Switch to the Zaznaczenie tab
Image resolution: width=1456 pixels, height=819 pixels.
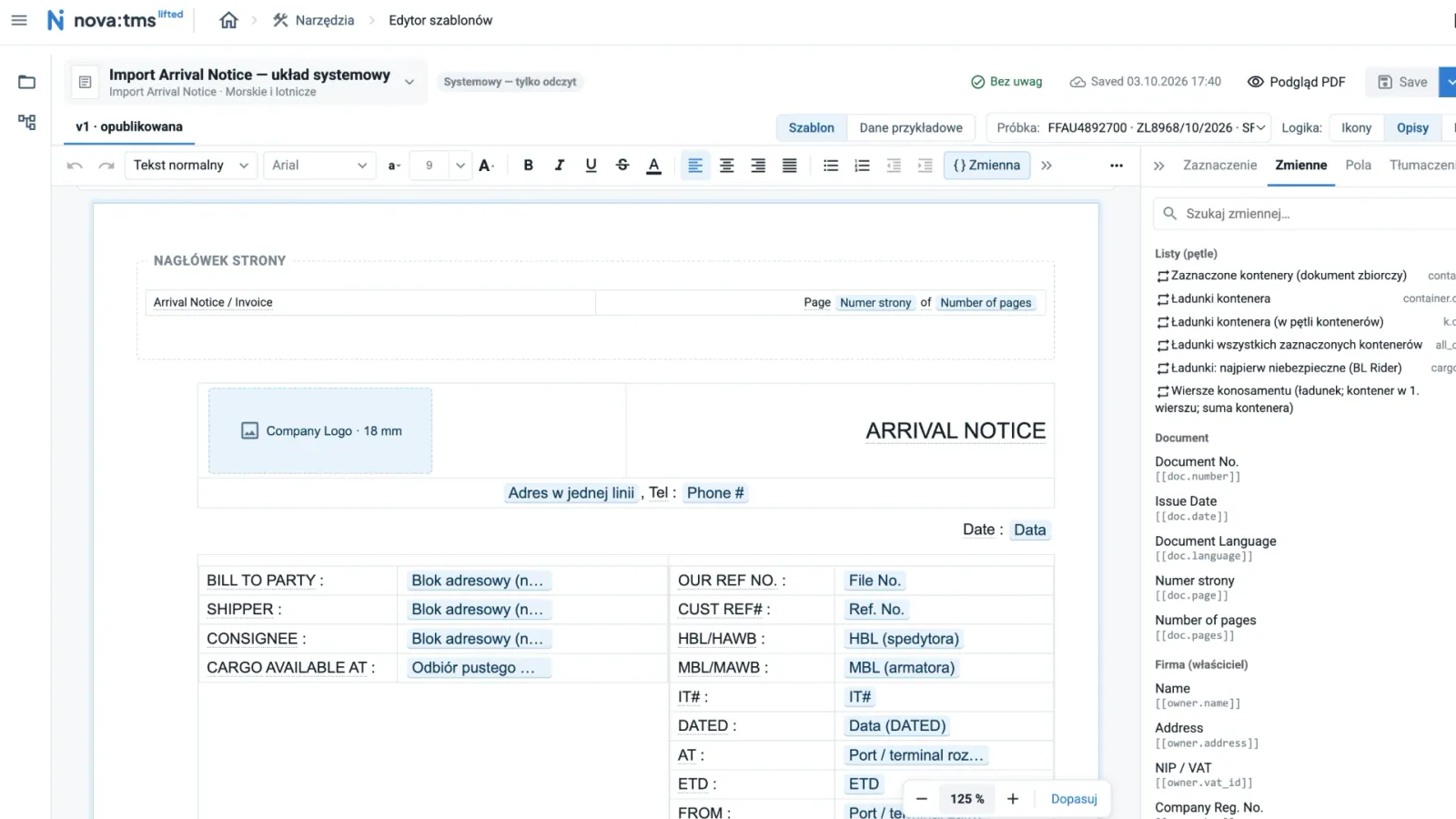coord(1219,165)
